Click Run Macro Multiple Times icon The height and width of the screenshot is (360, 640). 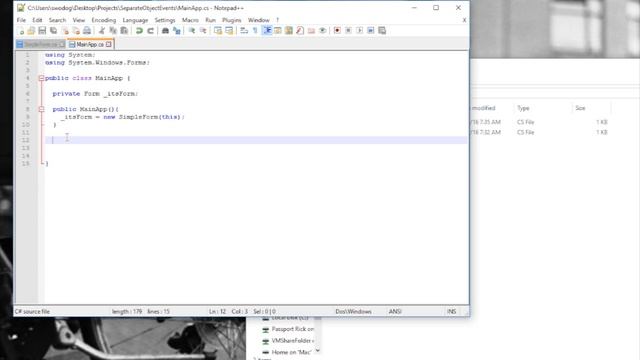[371, 31]
